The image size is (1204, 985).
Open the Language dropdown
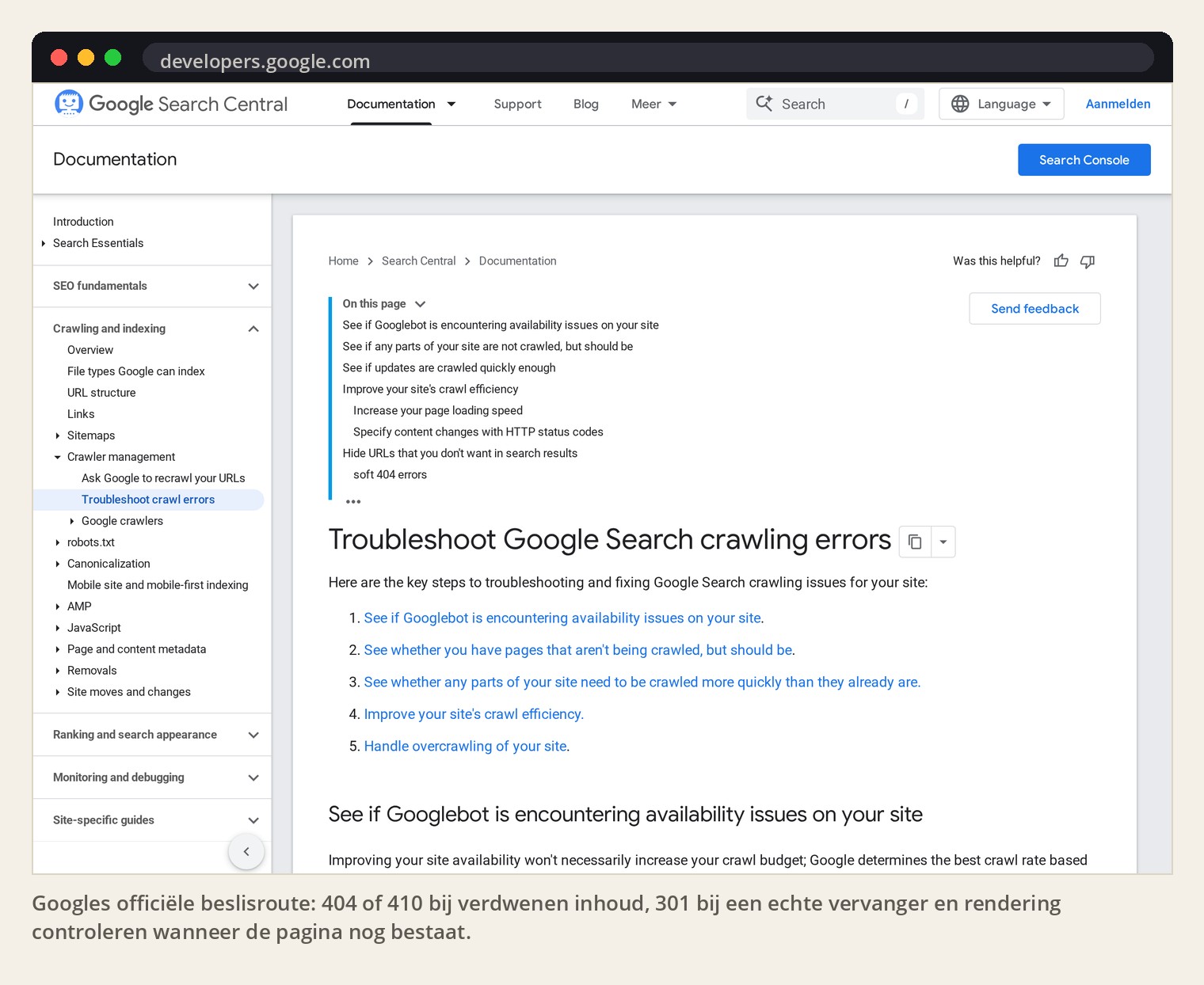1001,104
